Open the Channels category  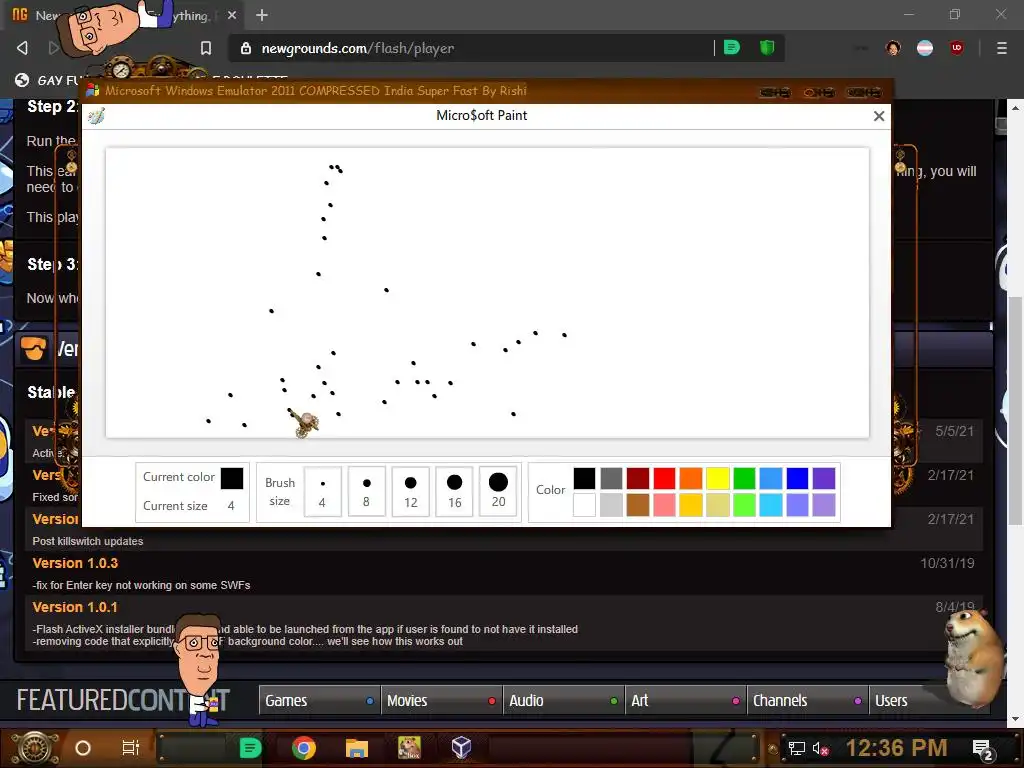808,700
